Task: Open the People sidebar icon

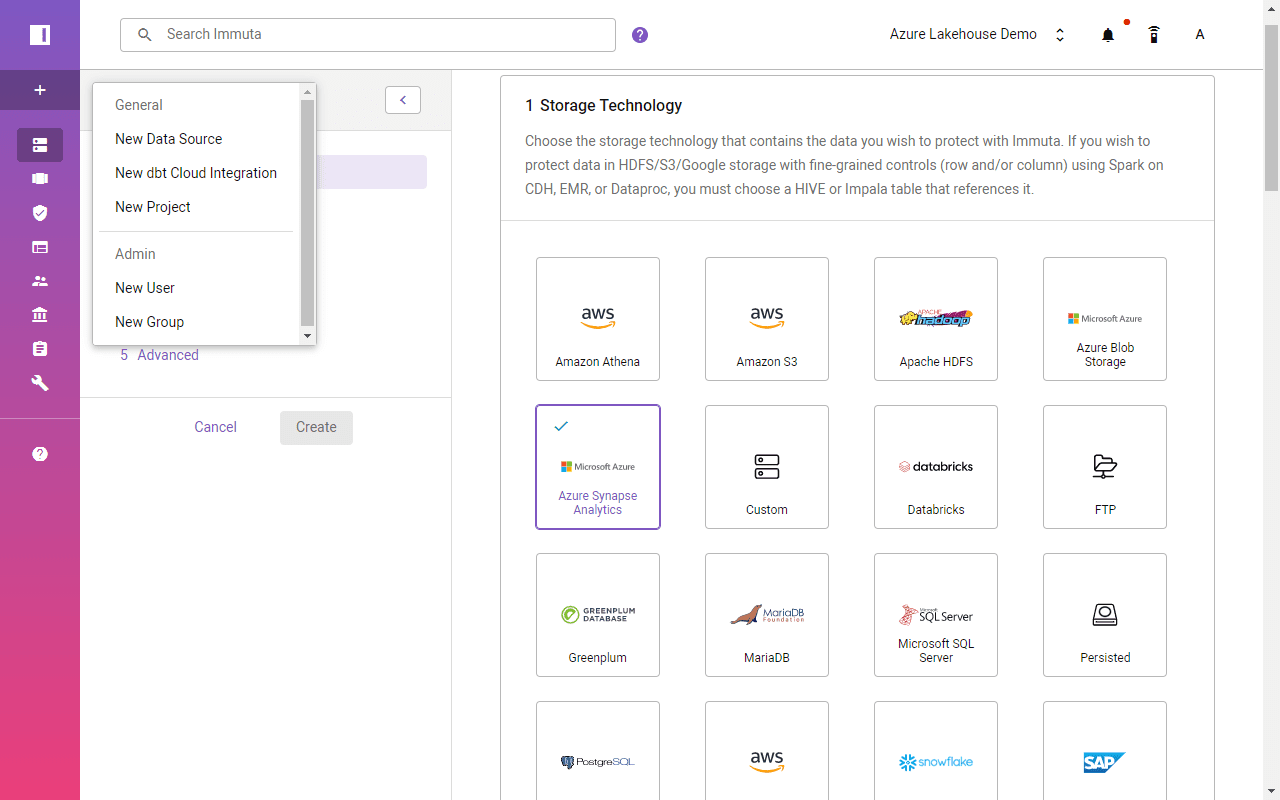Action: (x=40, y=281)
